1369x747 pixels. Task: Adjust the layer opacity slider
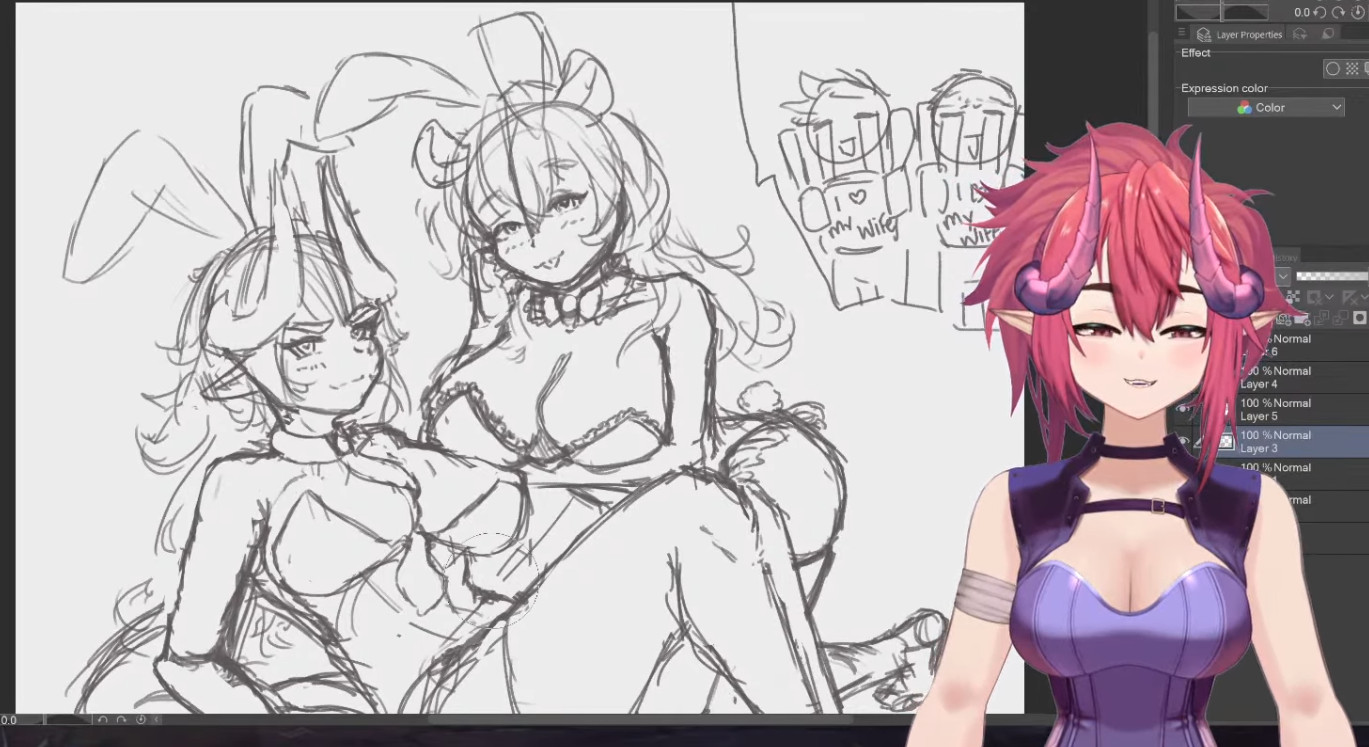tap(1332, 276)
